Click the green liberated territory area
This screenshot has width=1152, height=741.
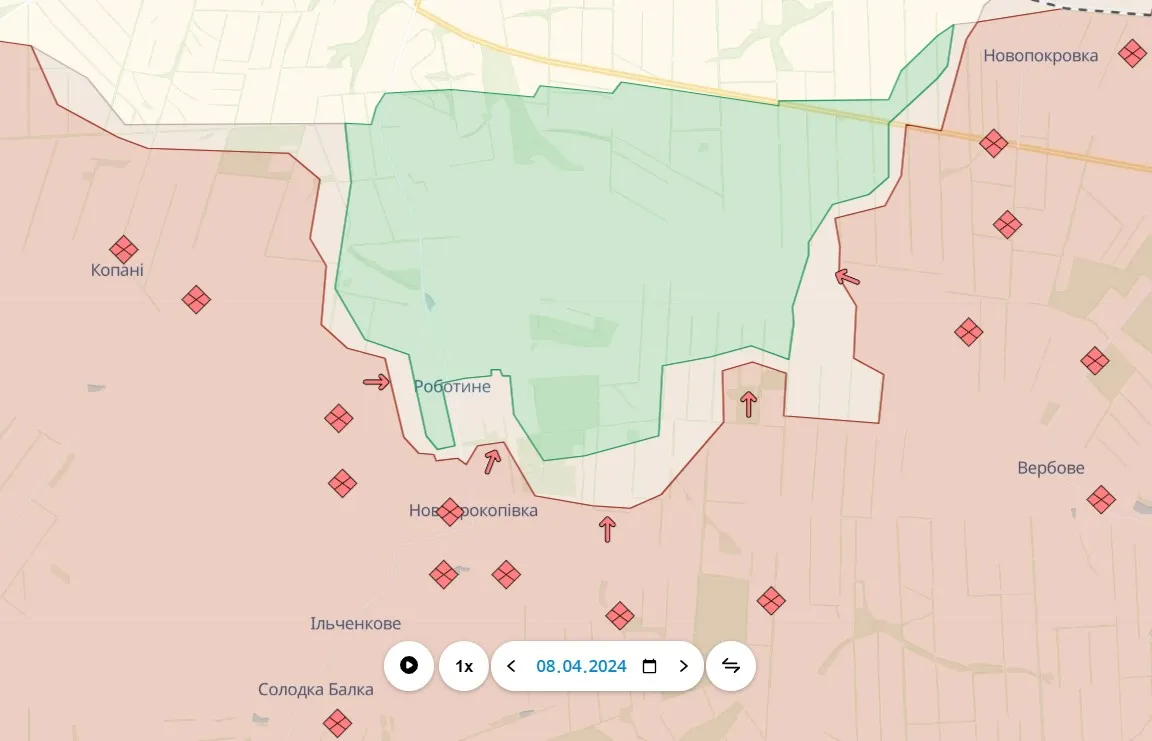coord(600,230)
